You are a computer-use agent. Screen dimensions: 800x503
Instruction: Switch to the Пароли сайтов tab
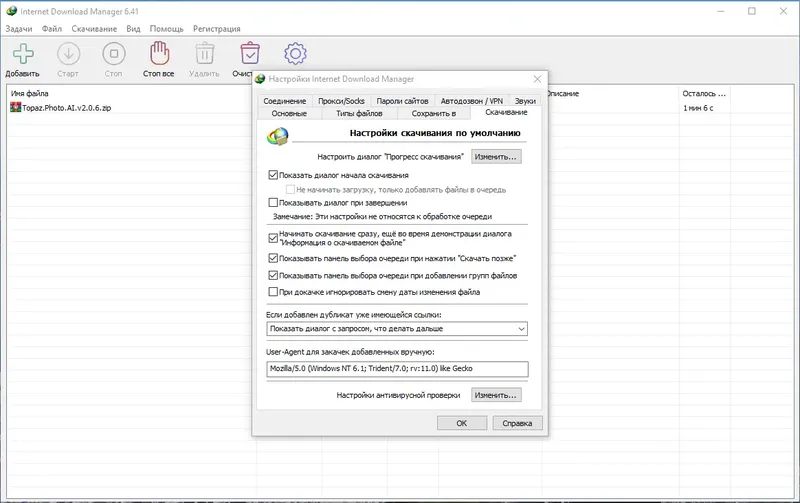coord(402,101)
